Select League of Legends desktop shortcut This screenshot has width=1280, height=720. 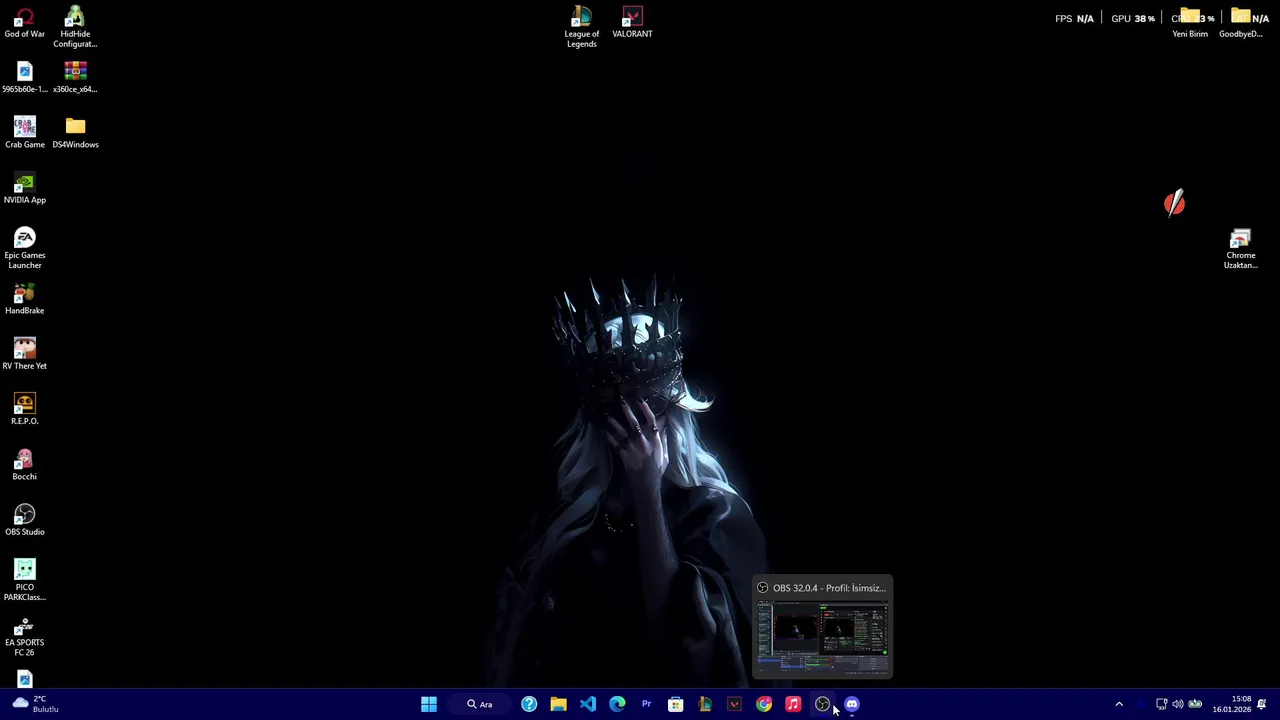[x=581, y=27]
